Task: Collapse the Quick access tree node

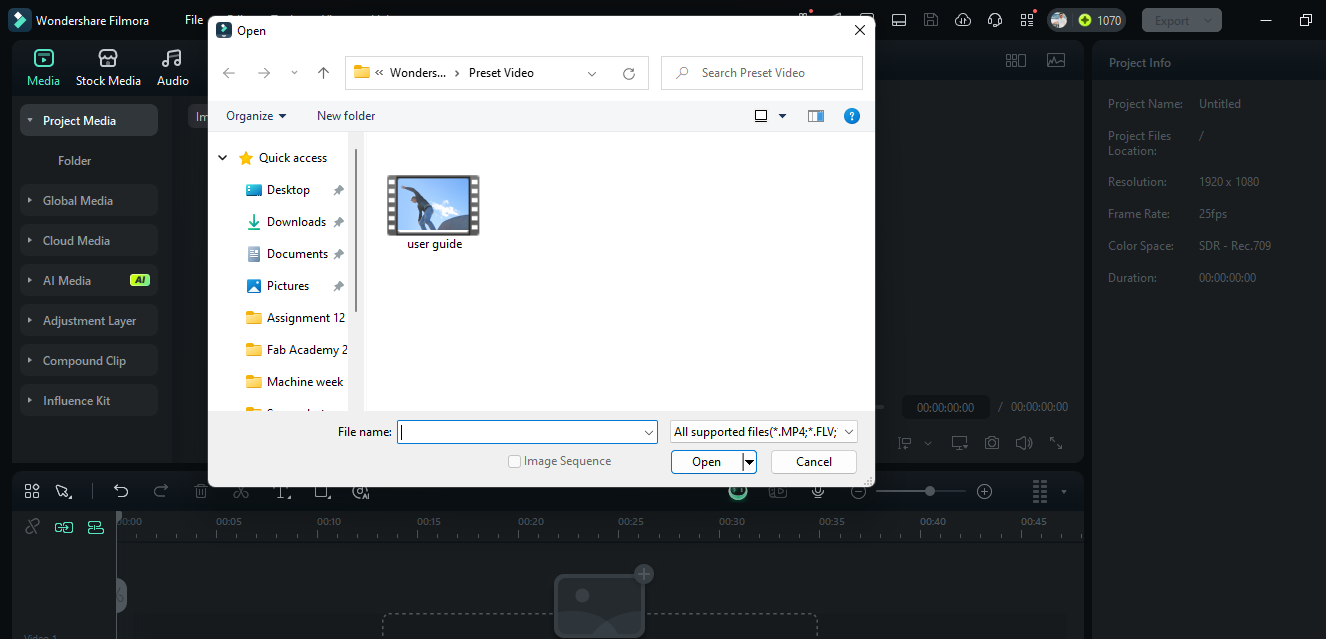Action: [x=222, y=157]
